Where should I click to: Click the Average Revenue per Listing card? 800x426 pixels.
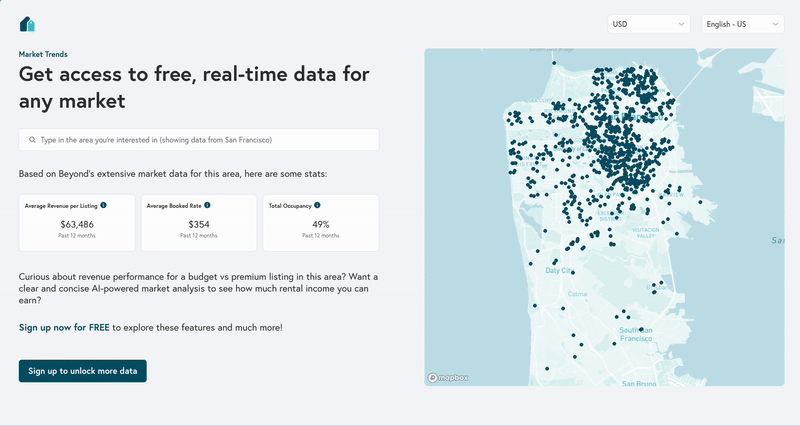[77, 223]
